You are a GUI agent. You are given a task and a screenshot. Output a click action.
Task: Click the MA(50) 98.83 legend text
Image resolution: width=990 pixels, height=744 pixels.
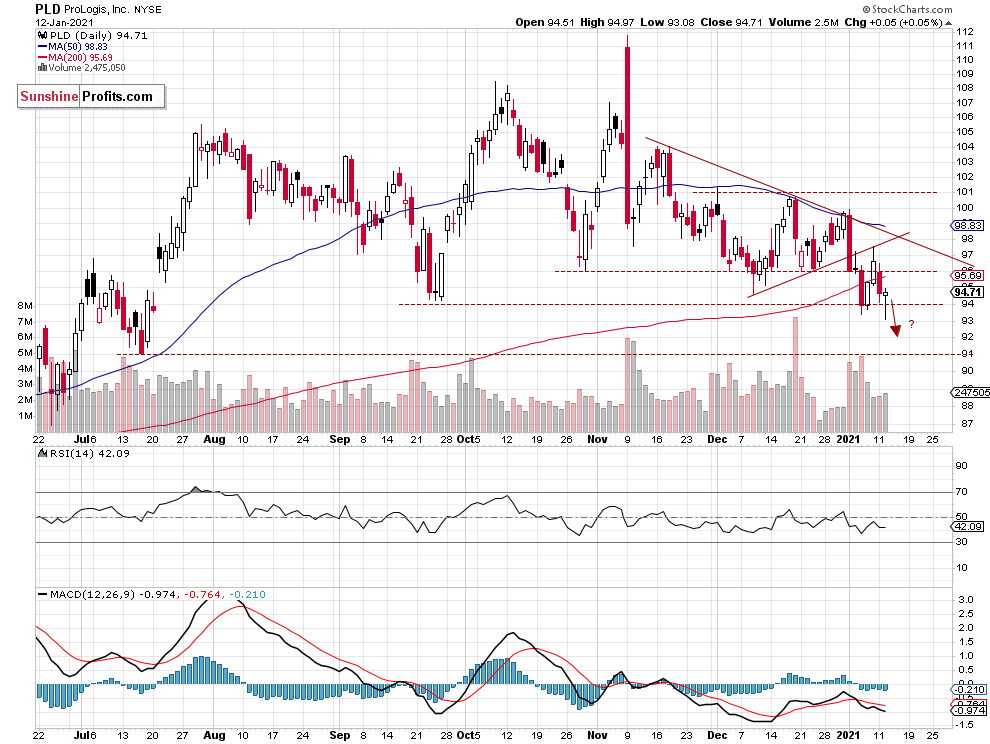coord(78,47)
